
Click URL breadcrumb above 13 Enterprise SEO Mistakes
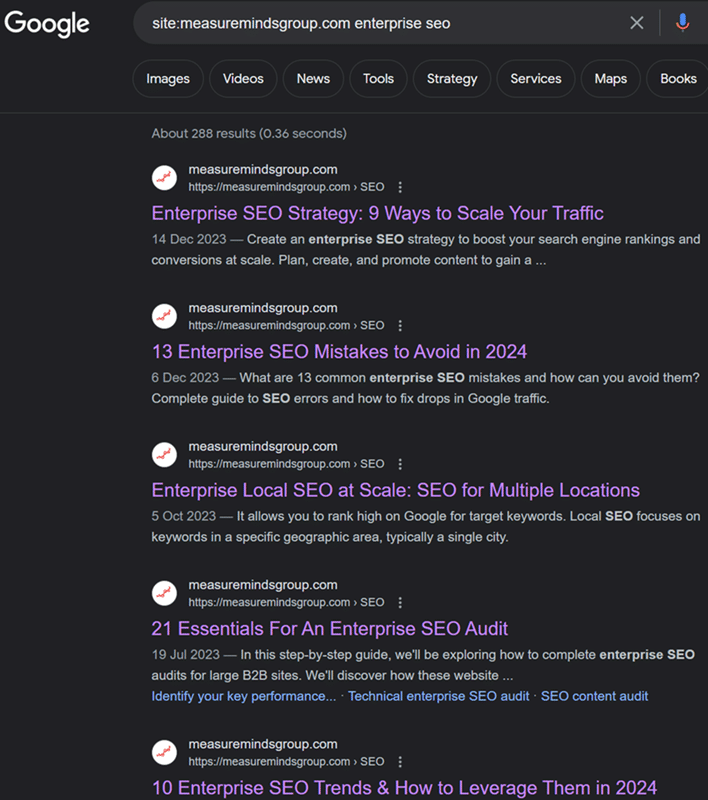(286, 326)
